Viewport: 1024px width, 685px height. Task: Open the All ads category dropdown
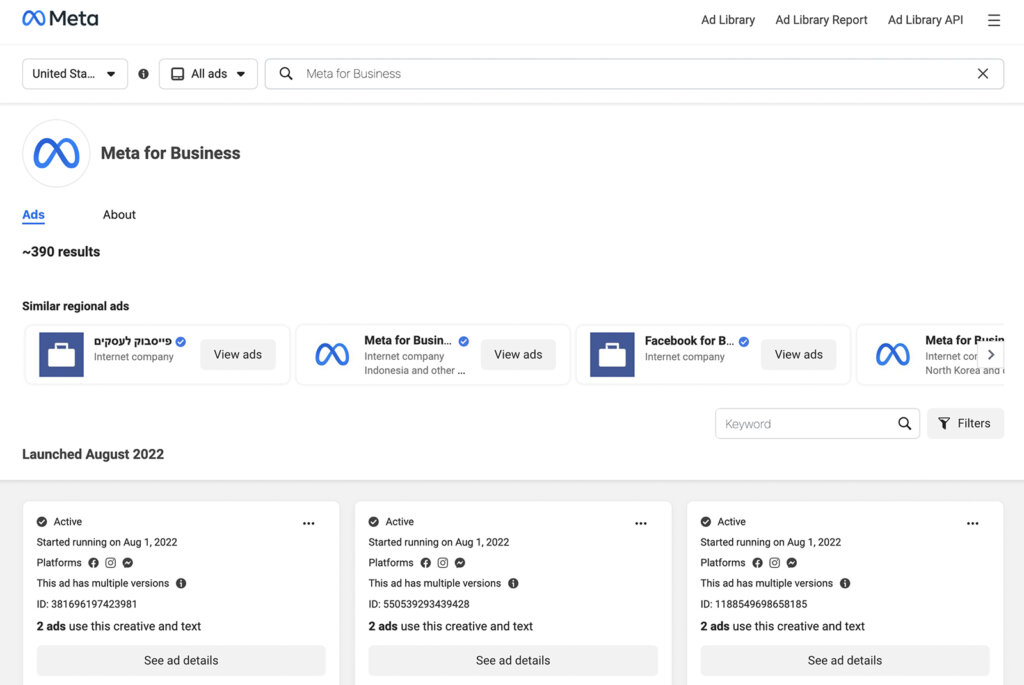[x=208, y=74]
